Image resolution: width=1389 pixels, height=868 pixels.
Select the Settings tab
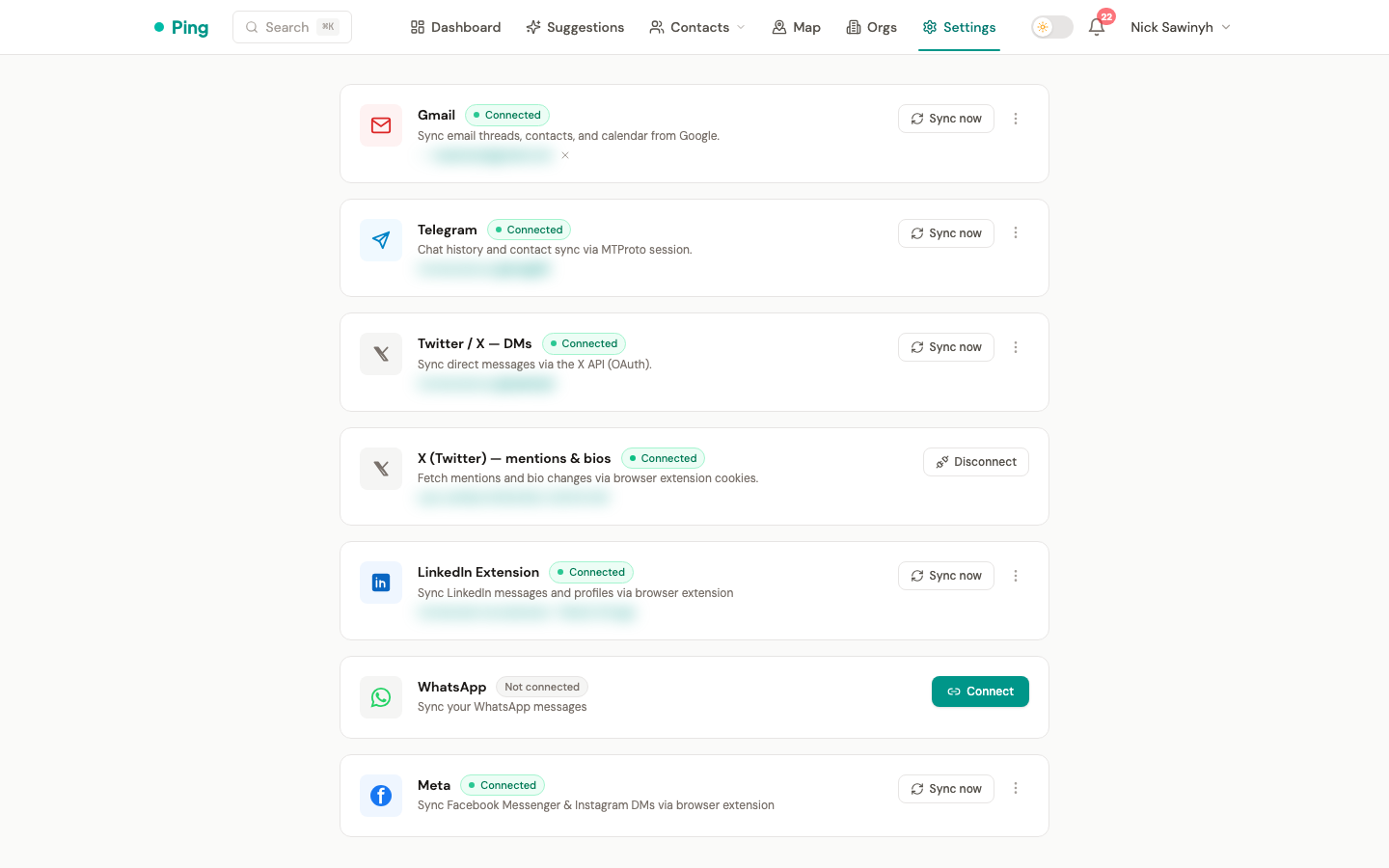[x=959, y=27]
